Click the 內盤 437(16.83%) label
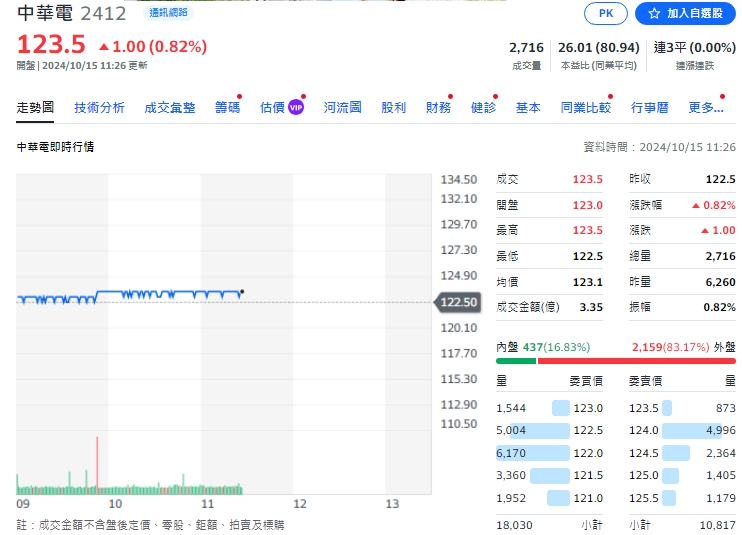 (x=543, y=347)
